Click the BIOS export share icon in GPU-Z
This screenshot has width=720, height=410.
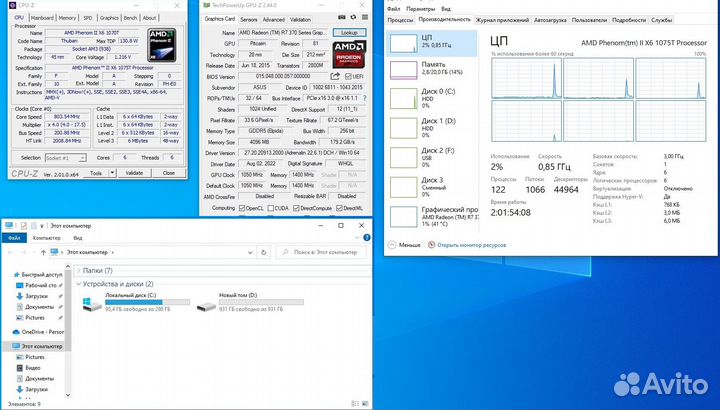(335, 76)
